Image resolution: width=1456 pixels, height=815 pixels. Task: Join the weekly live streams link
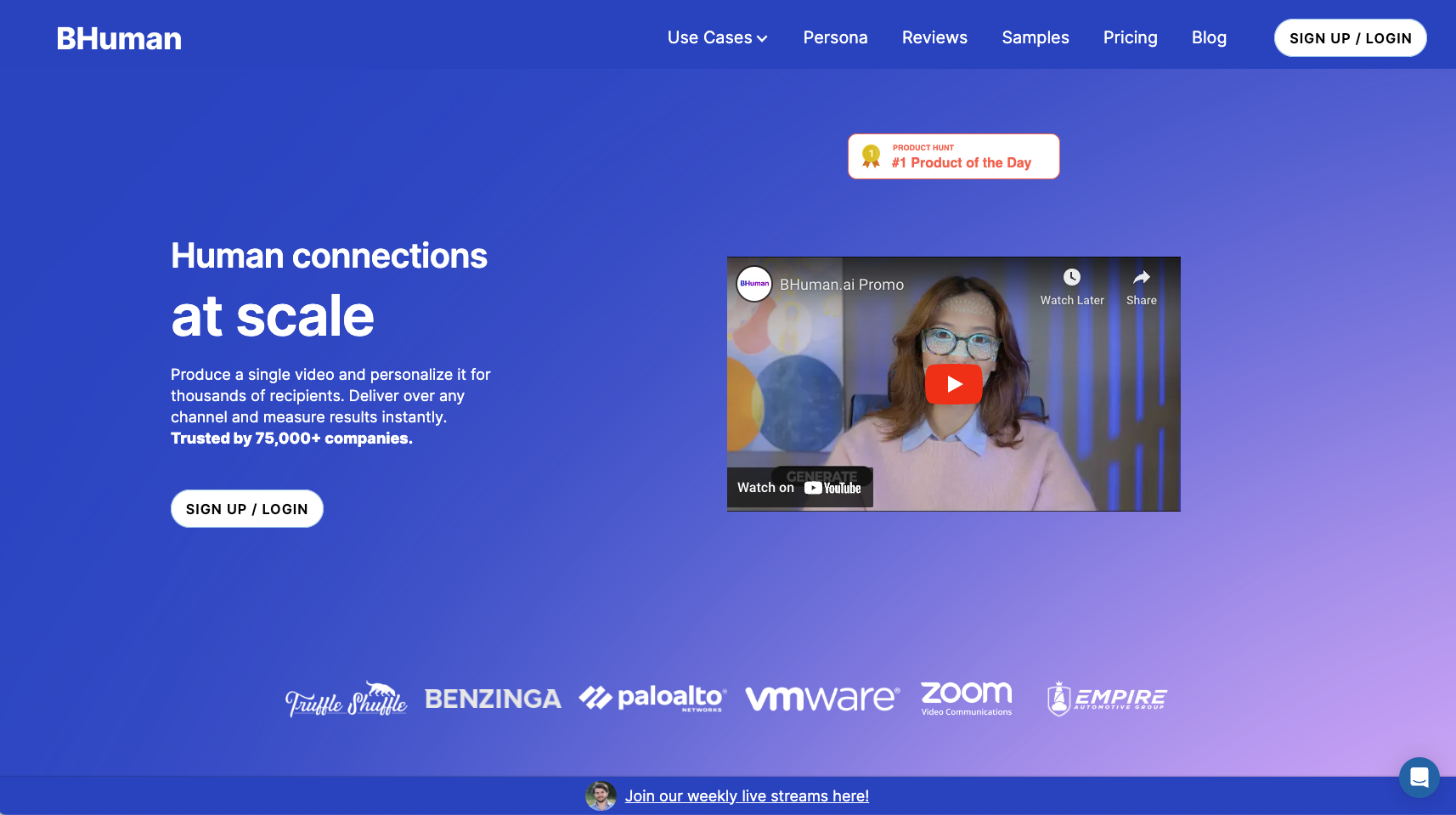pyautogui.click(x=747, y=796)
